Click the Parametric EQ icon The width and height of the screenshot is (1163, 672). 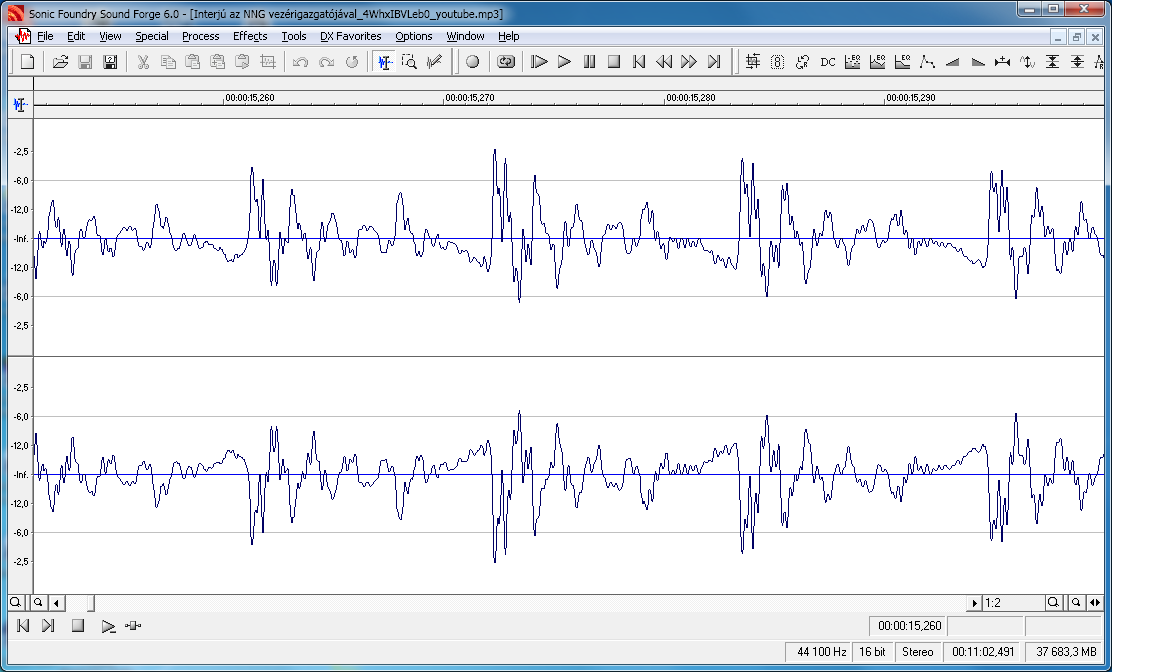(903, 62)
